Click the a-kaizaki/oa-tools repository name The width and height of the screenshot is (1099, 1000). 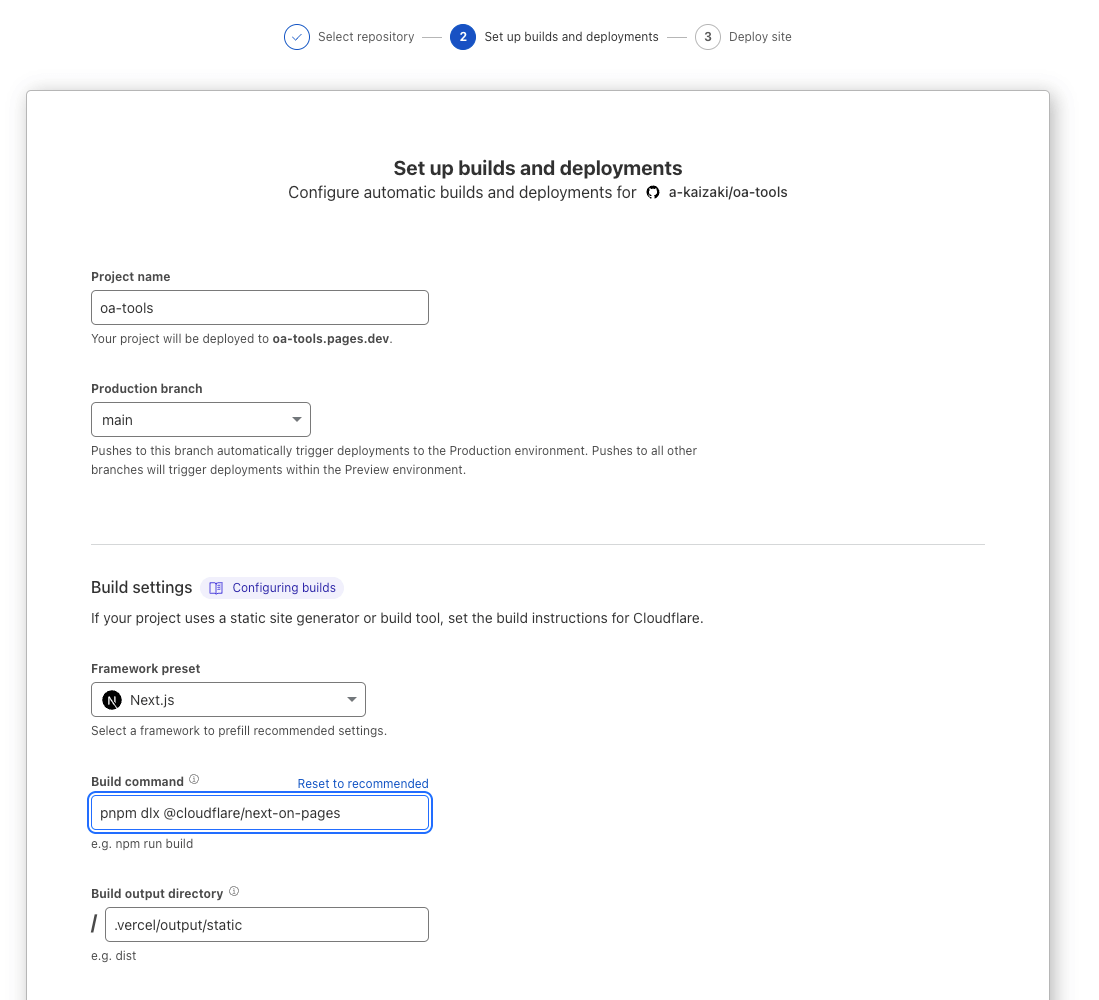coord(728,193)
